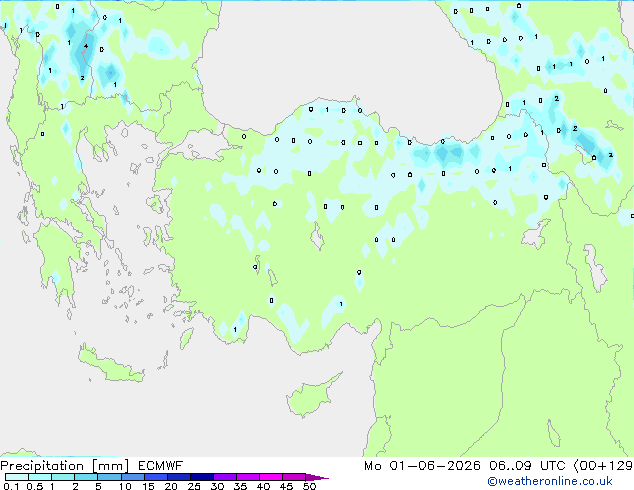634x490 pixels.
Task: Click the legend label '30'
Action: click(217, 486)
